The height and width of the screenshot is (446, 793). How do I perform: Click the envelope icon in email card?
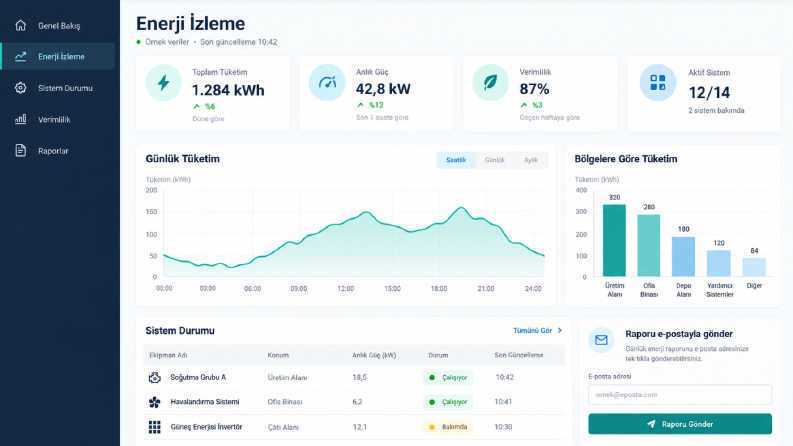click(x=601, y=340)
